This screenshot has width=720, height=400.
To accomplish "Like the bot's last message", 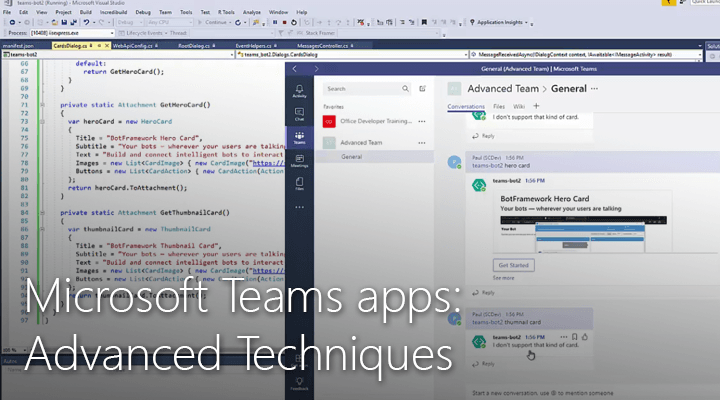I will [585, 337].
